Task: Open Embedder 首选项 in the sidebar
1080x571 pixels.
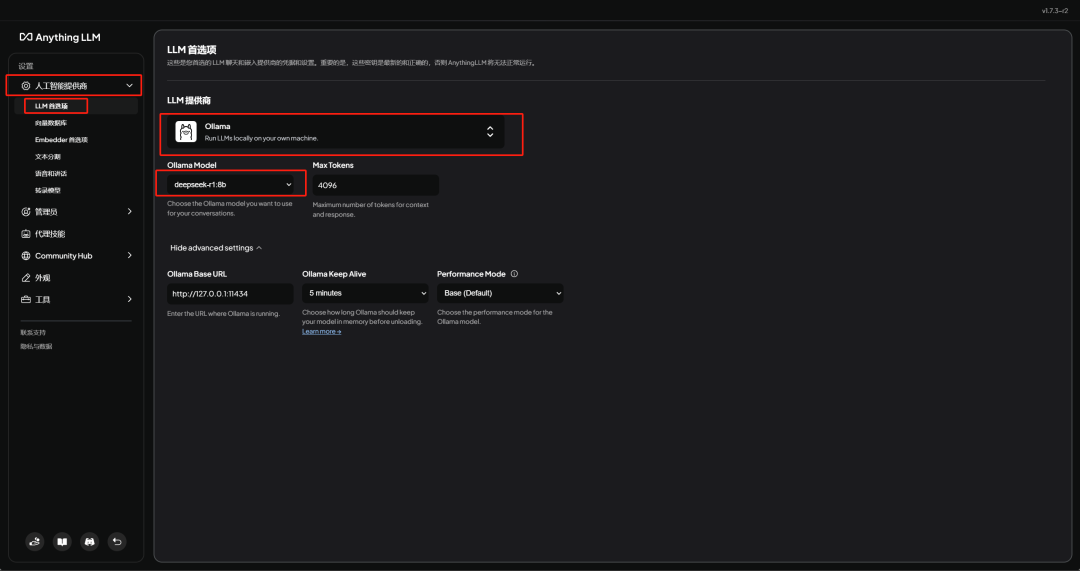Action: coord(61,140)
